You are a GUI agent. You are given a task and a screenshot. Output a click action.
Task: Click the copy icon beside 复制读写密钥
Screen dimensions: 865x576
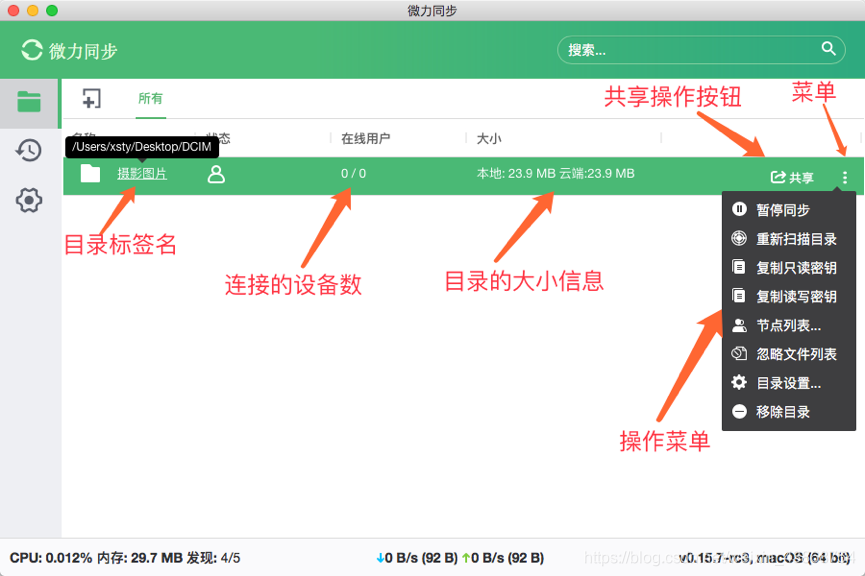[739, 296]
